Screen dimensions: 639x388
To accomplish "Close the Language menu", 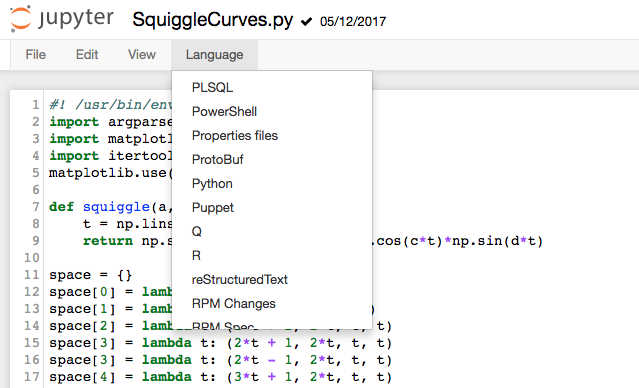I will [214, 55].
